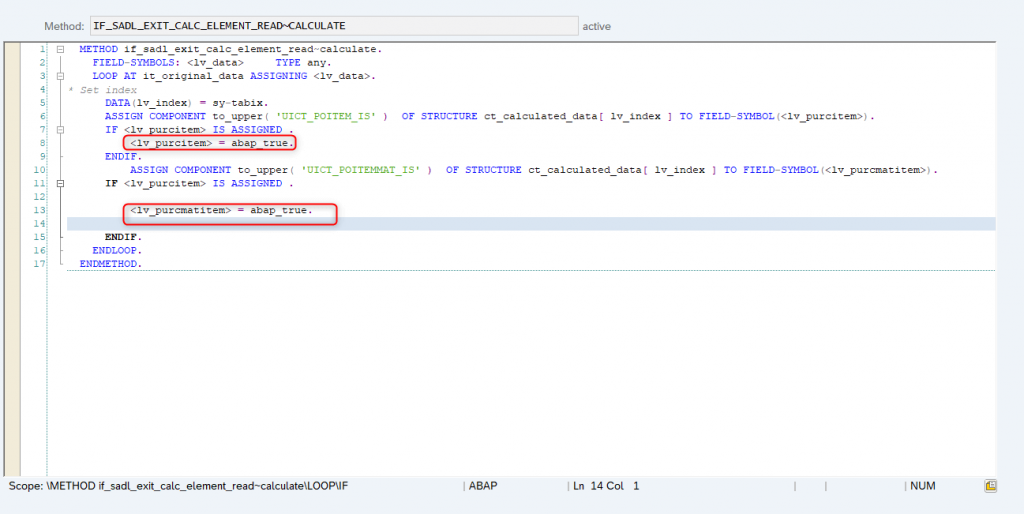Open the status bar settings icon beside NUM
This screenshot has height=514, width=1024.
tap(990, 485)
